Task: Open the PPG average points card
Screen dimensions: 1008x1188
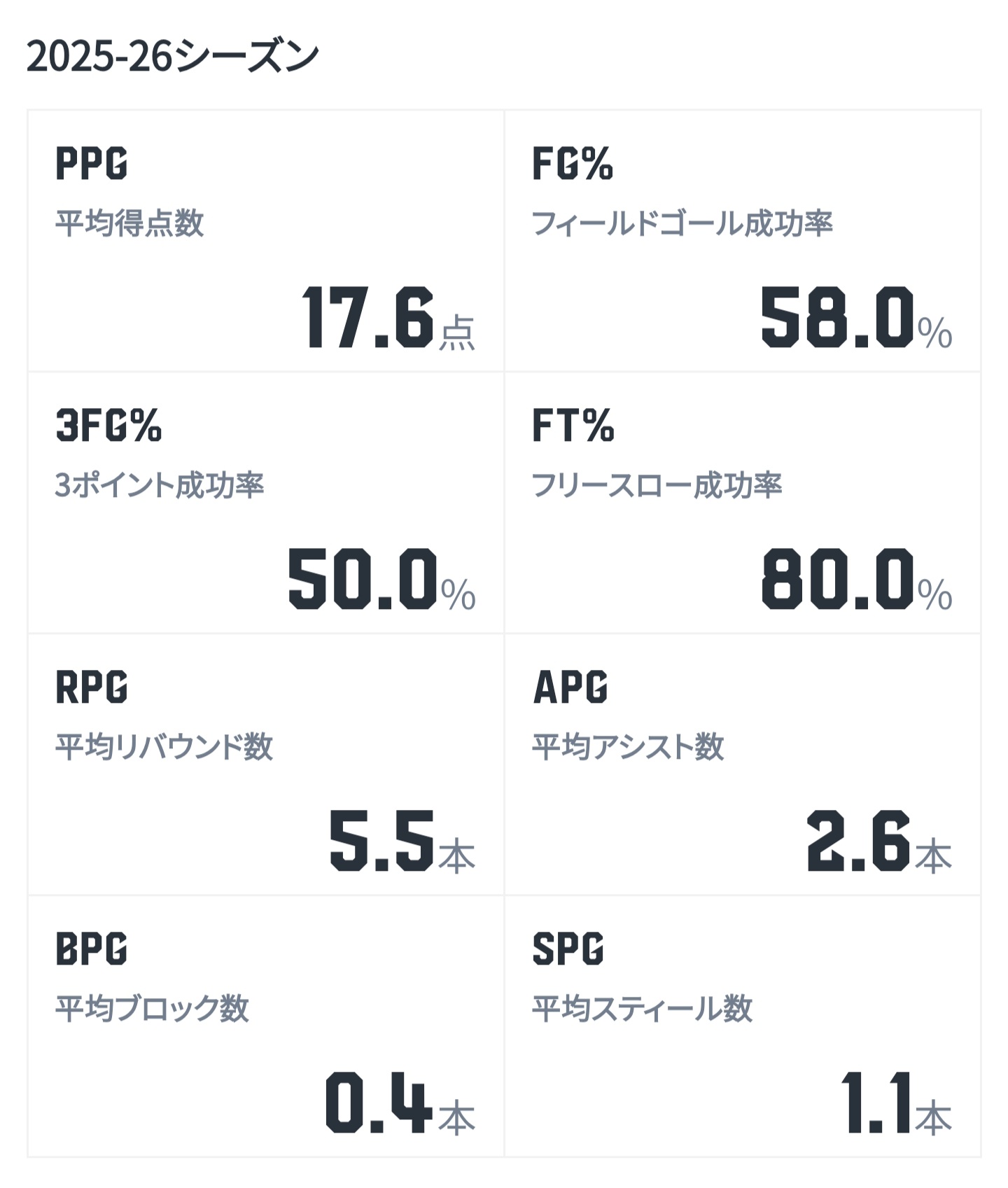Action: coord(266,241)
